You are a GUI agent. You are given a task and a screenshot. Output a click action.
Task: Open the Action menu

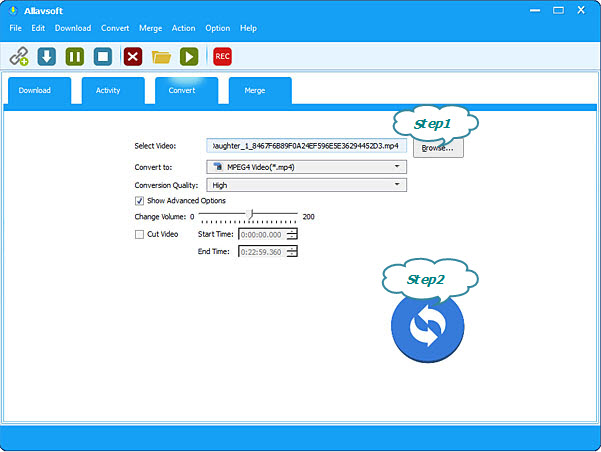tap(183, 28)
